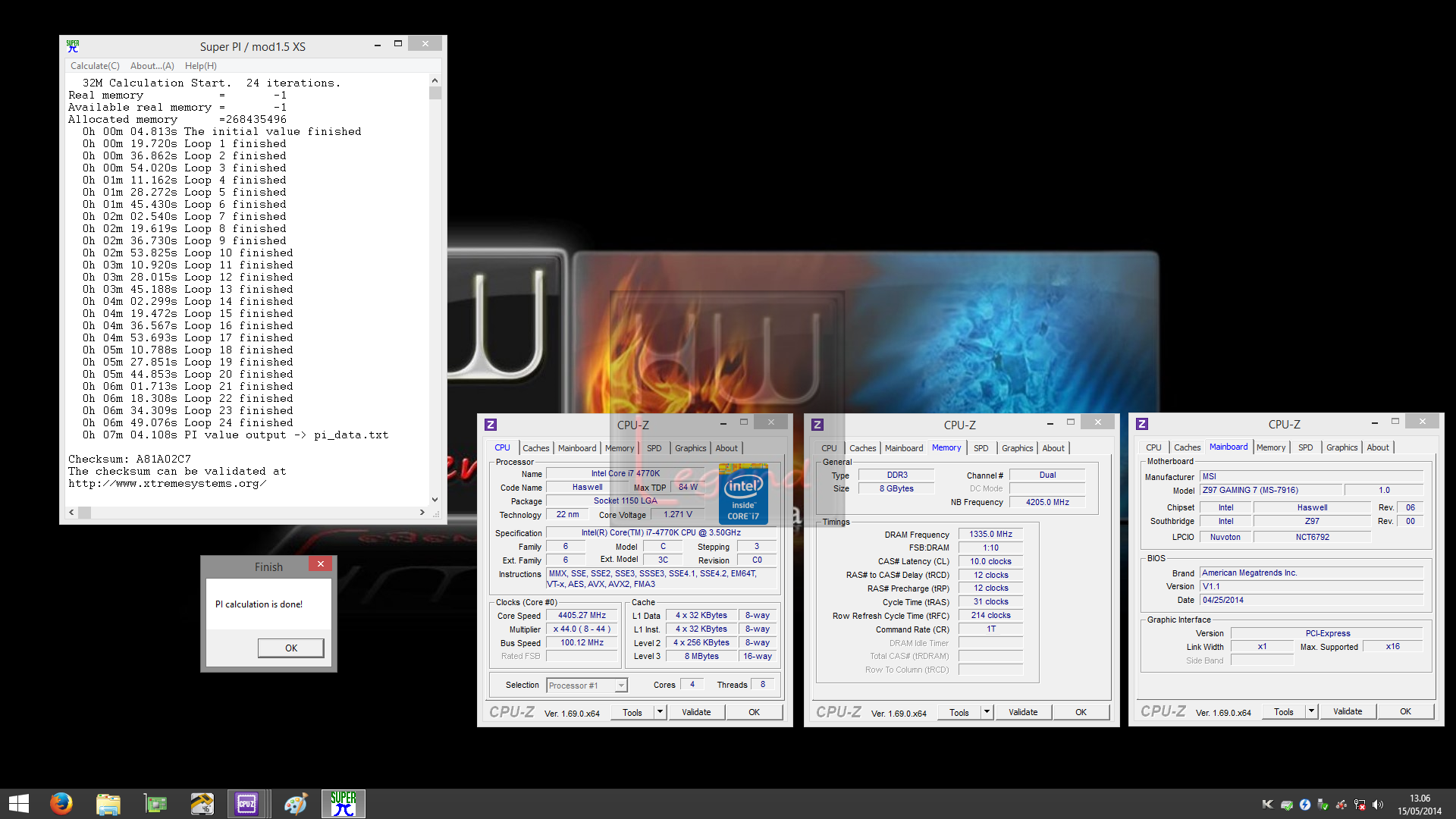Click Tools in the Mainboard CPU-Z window
This screenshot has width=1456, height=819.
tap(1284, 712)
